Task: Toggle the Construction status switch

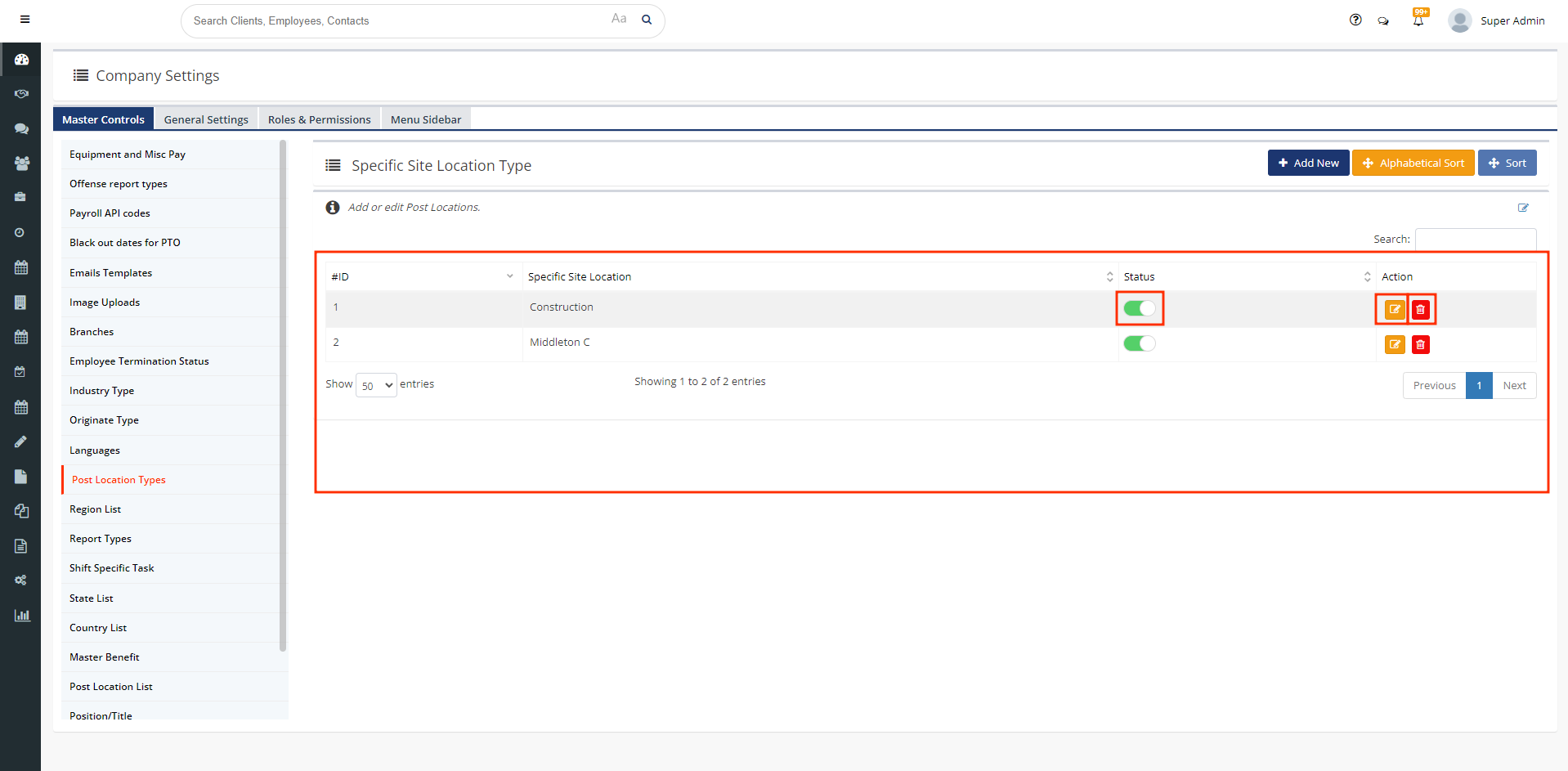Action: pos(1139,308)
